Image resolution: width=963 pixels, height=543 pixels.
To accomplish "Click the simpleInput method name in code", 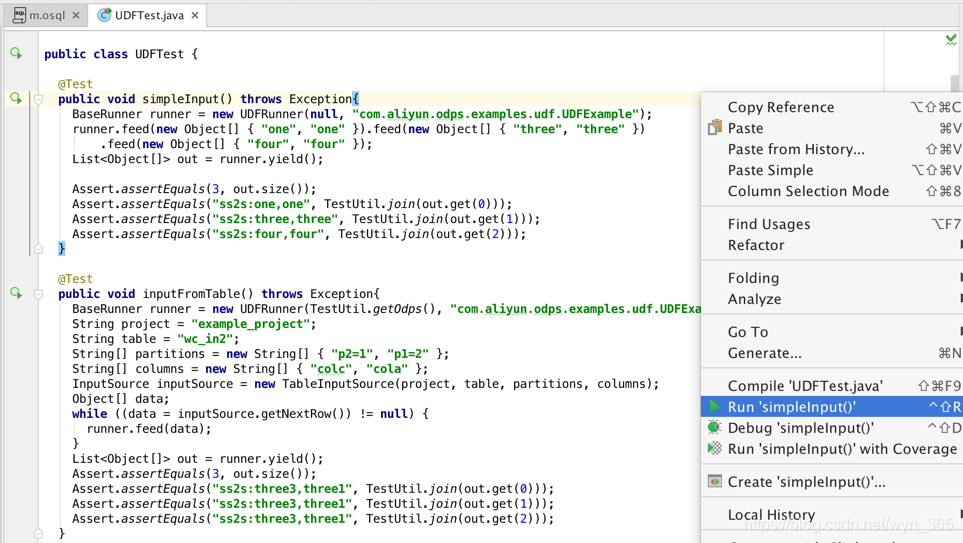I will [x=181, y=99].
